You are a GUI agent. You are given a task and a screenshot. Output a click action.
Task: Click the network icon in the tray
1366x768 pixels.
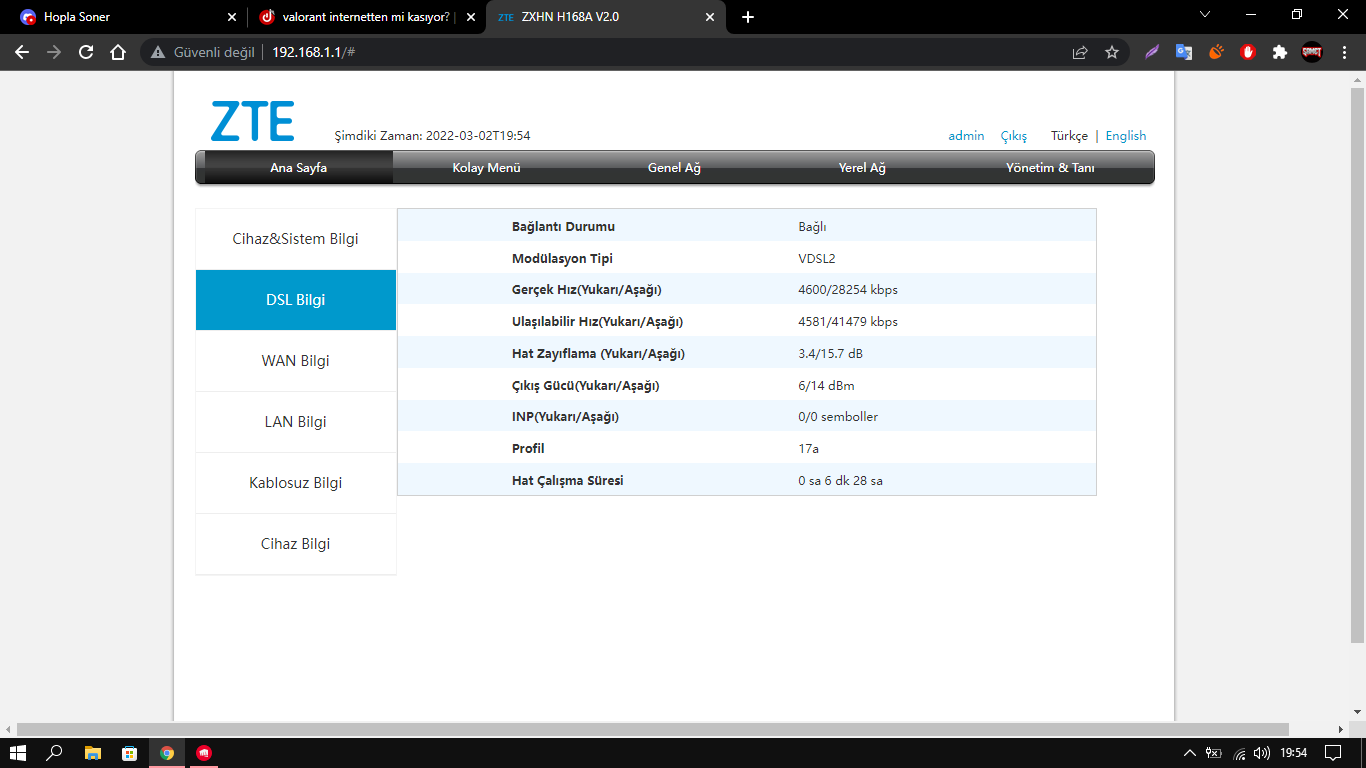[1239, 753]
